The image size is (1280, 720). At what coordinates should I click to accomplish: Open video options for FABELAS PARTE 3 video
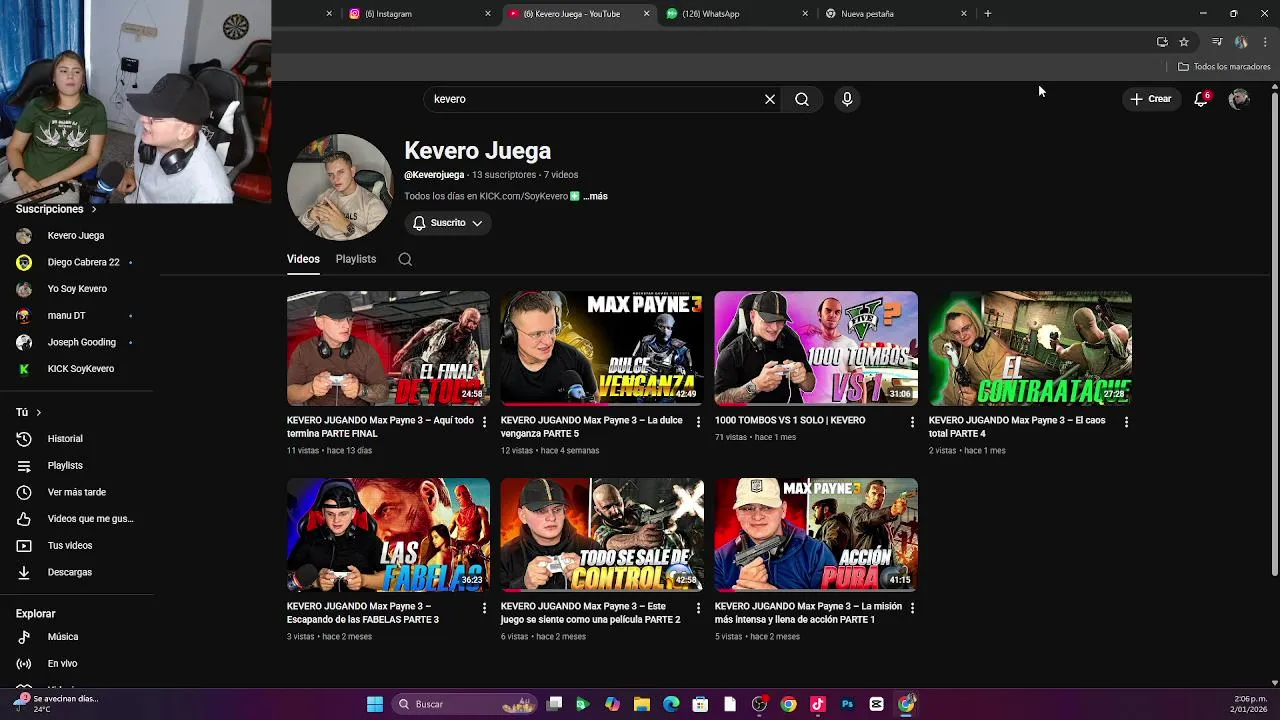coord(485,608)
